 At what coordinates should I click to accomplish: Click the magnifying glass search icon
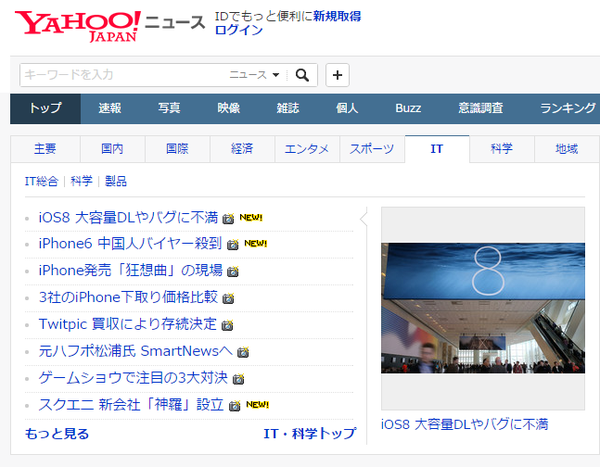point(302,75)
